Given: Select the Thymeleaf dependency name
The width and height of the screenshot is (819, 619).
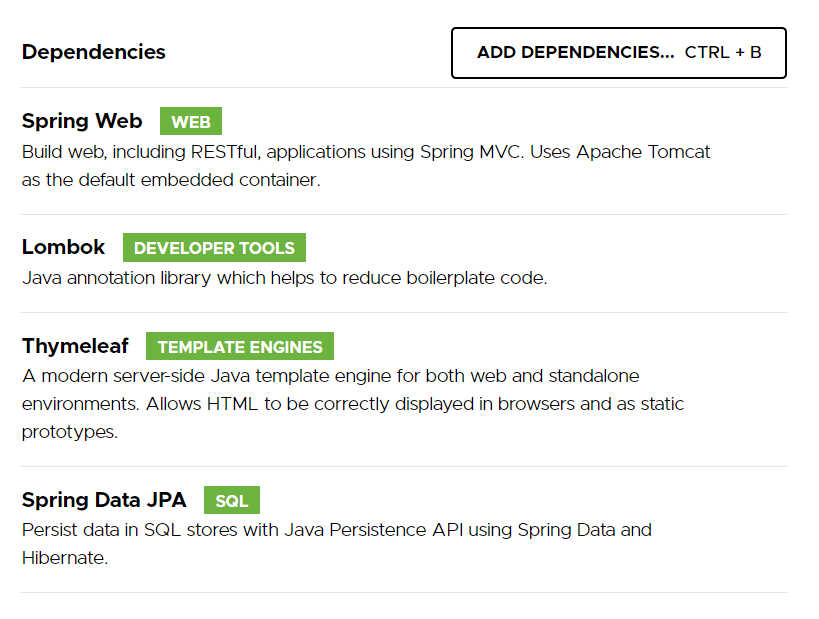Looking at the screenshot, I should (75, 346).
